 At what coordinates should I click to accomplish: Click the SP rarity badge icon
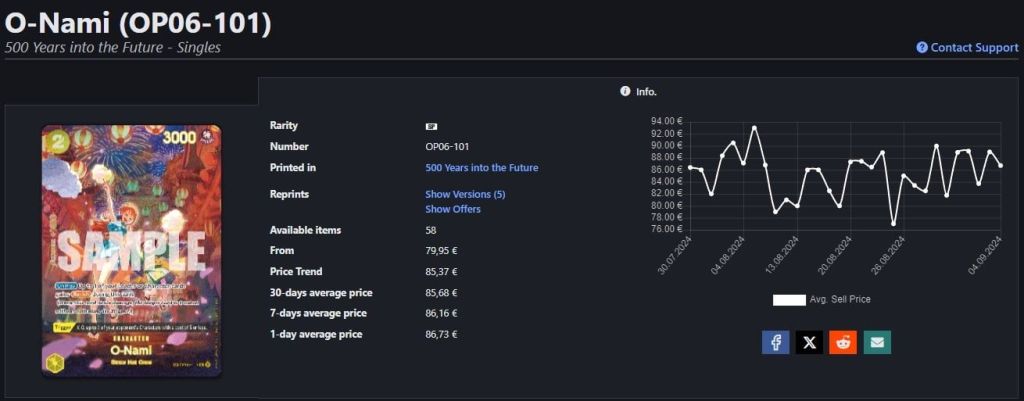[x=432, y=126]
